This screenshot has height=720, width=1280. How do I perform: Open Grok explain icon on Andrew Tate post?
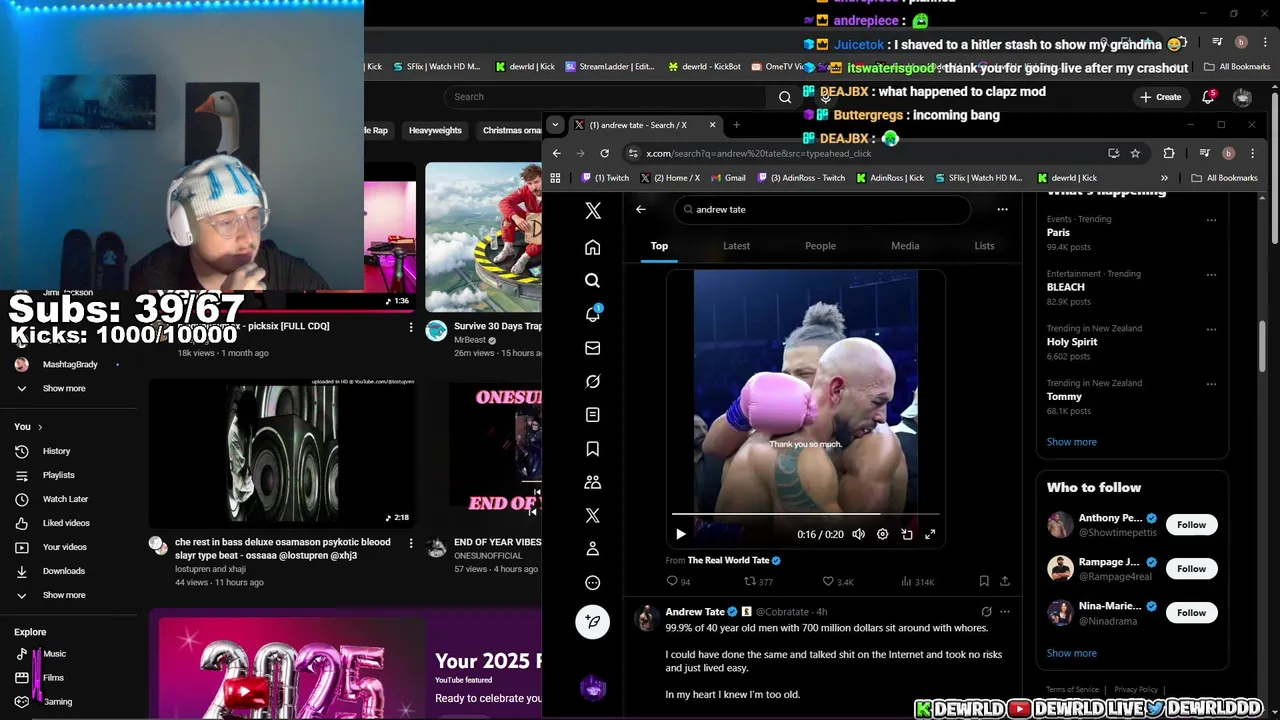986,612
